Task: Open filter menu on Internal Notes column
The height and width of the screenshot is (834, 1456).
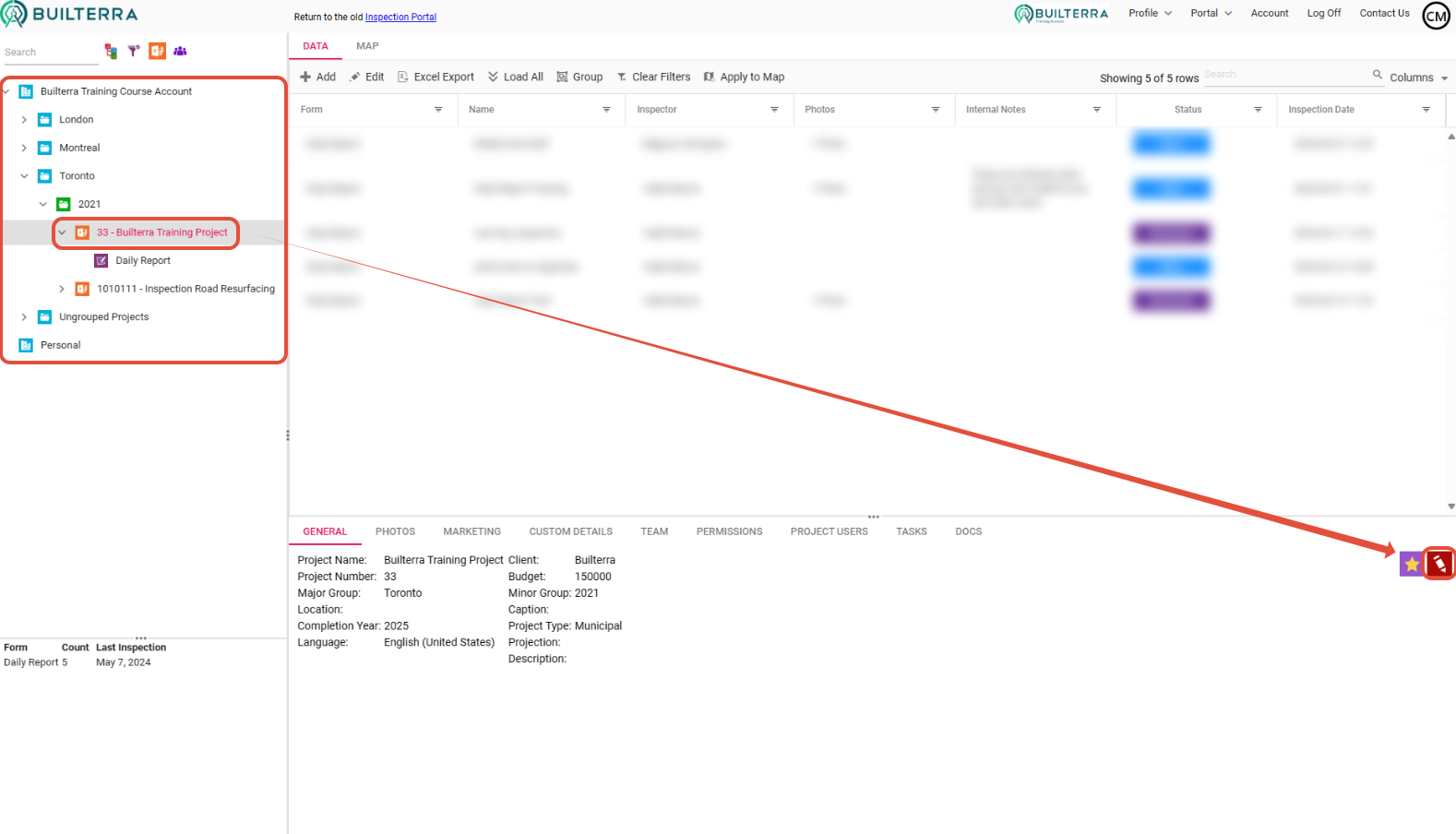Action: [x=1097, y=110]
